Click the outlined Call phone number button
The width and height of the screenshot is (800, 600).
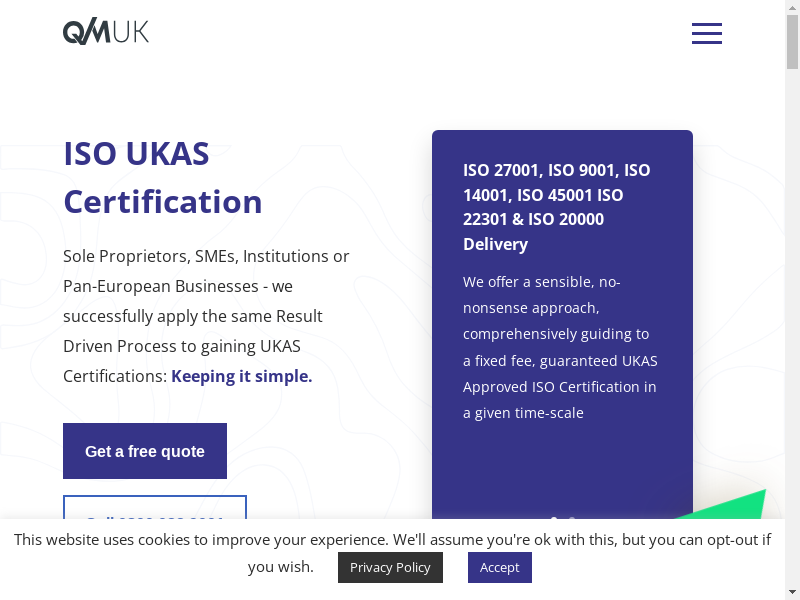click(154, 509)
